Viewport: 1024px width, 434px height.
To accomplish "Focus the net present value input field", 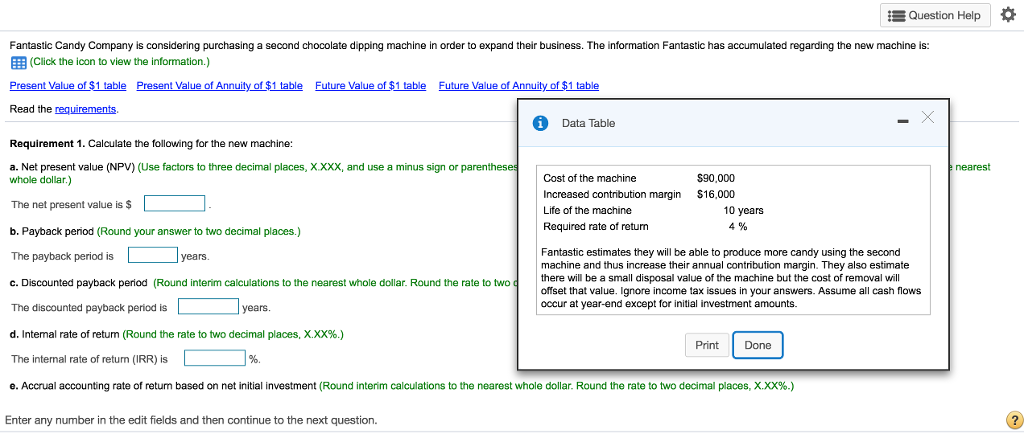I will tap(175, 204).
